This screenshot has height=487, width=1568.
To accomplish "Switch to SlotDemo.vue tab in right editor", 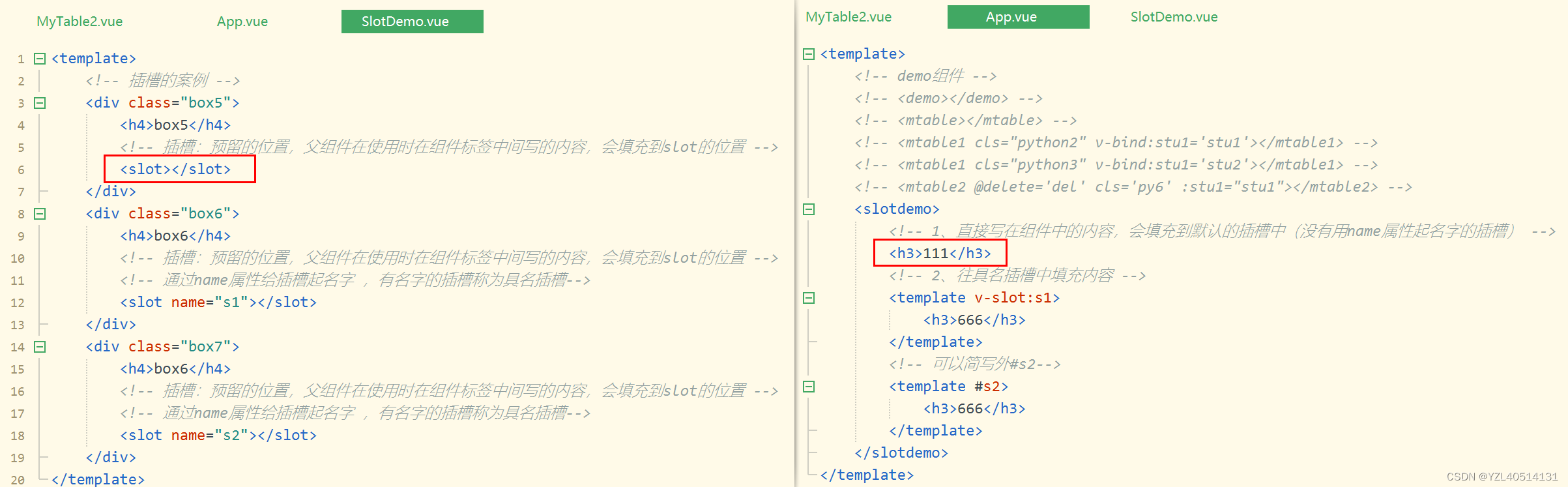I will 1174,17.
